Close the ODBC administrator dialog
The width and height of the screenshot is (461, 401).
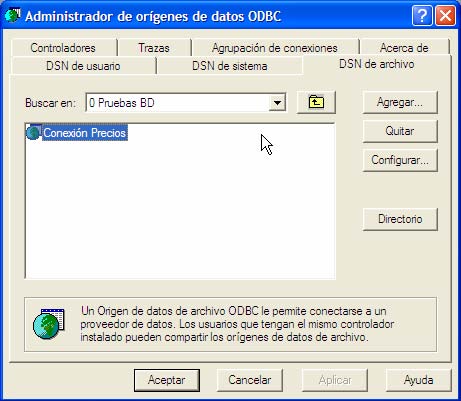(x=446, y=15)
